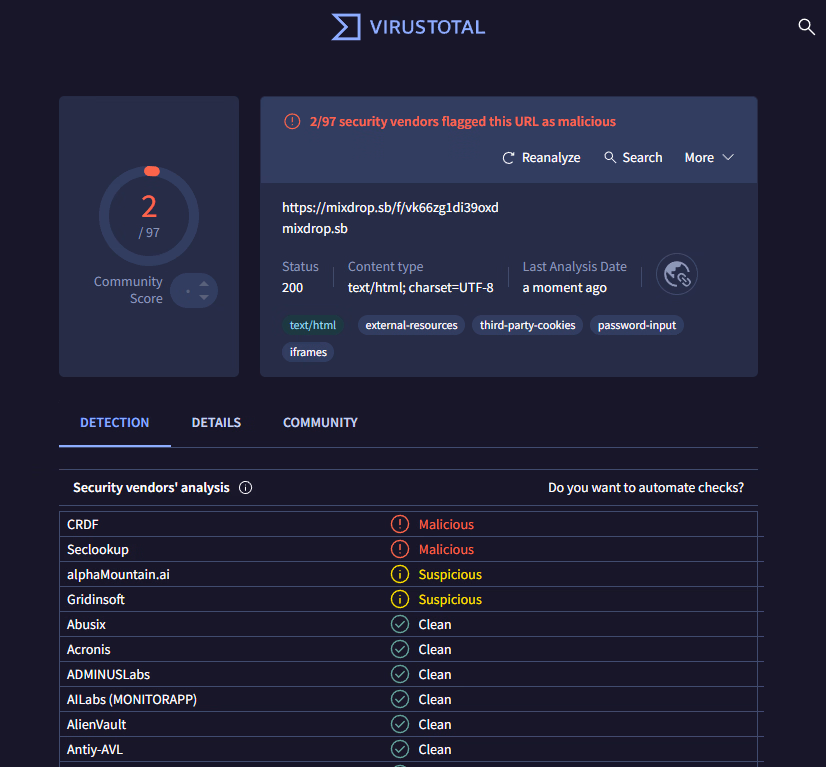This screenshot has width=826, height=767.
Task: Open the COMMUNITY tab
Action: pyautogui.click(x=320, y=422)
